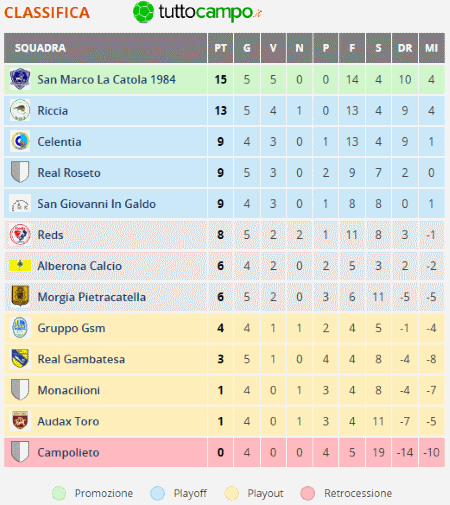Open the Monacilioni team link
The width and height of the screenshot is (450, 505).
click(69, 390)
